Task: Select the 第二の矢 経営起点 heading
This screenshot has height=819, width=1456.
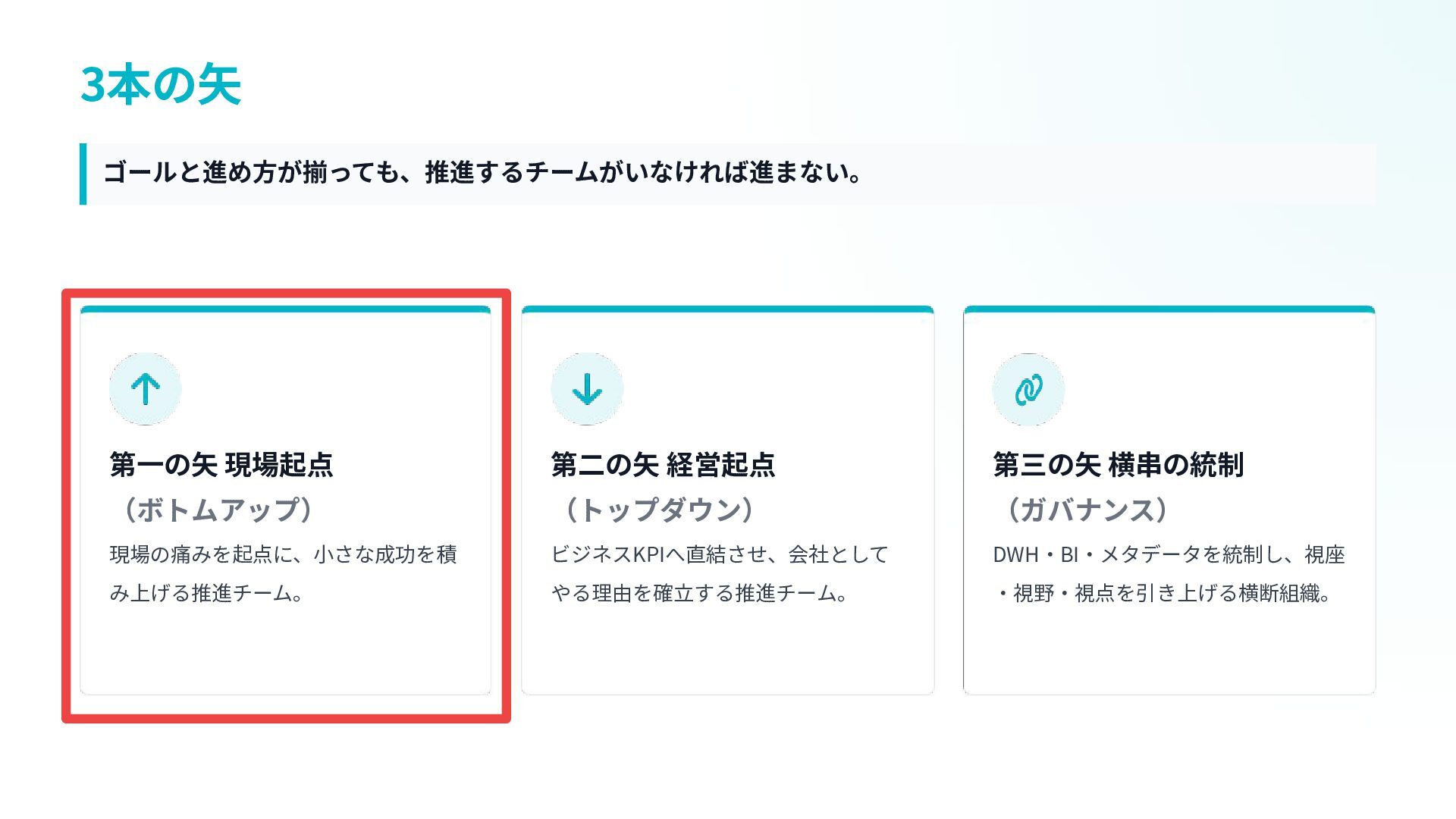Action: [x=663, y=464]
